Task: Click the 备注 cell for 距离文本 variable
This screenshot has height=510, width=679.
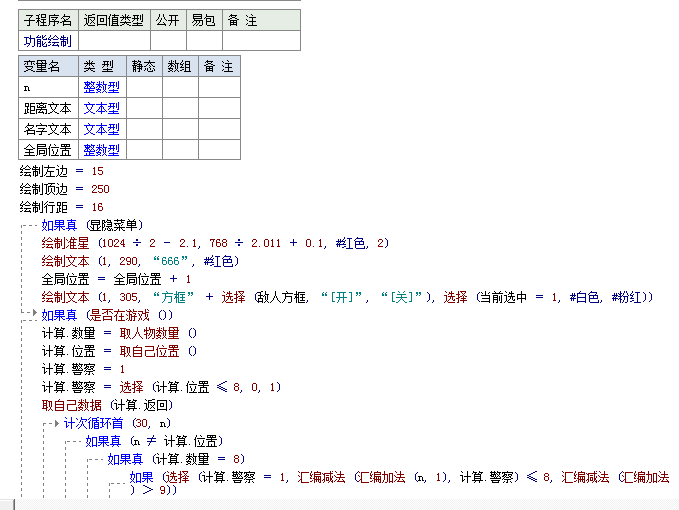Action: 219,108
